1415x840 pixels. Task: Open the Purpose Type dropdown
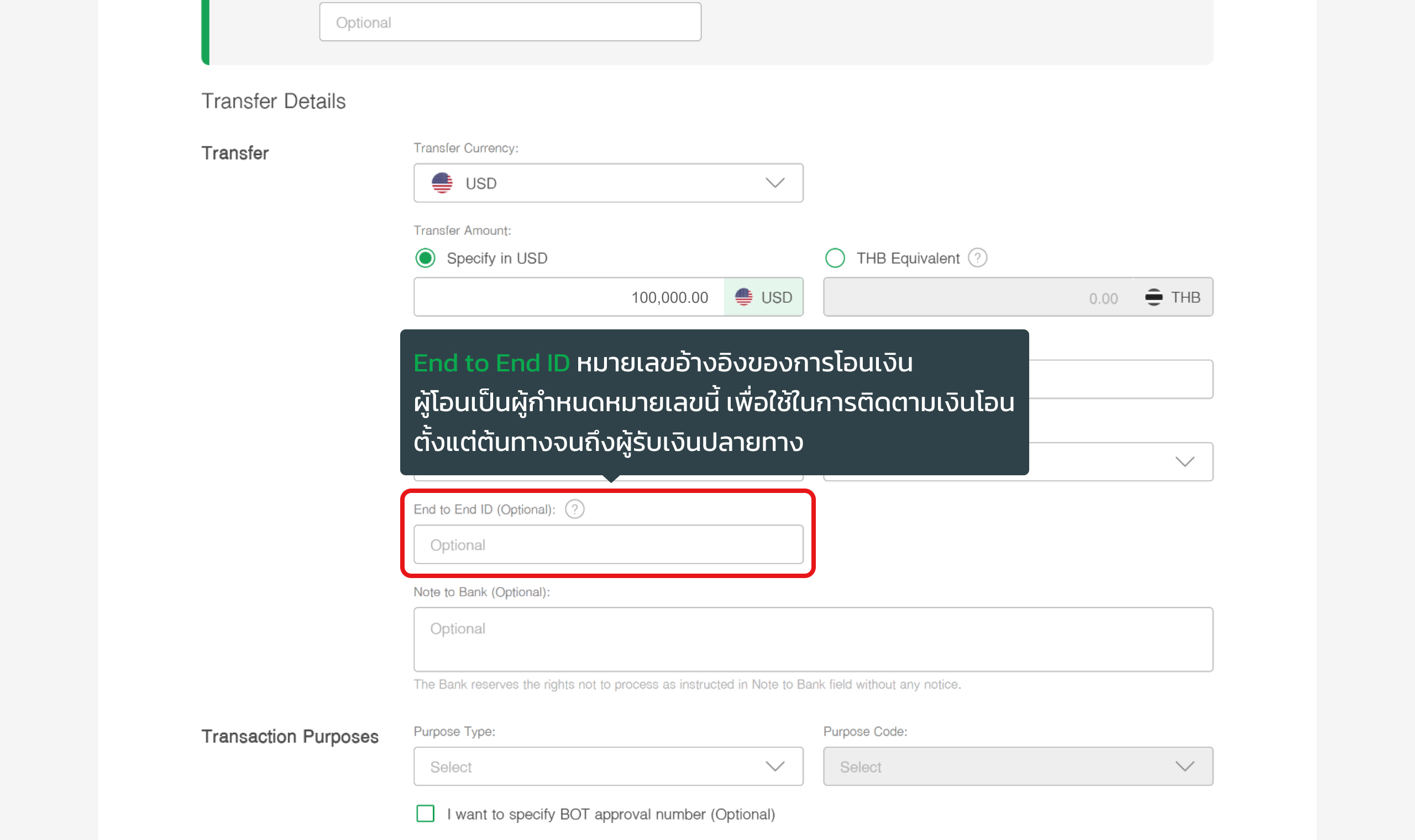click(x=608, y=767)
